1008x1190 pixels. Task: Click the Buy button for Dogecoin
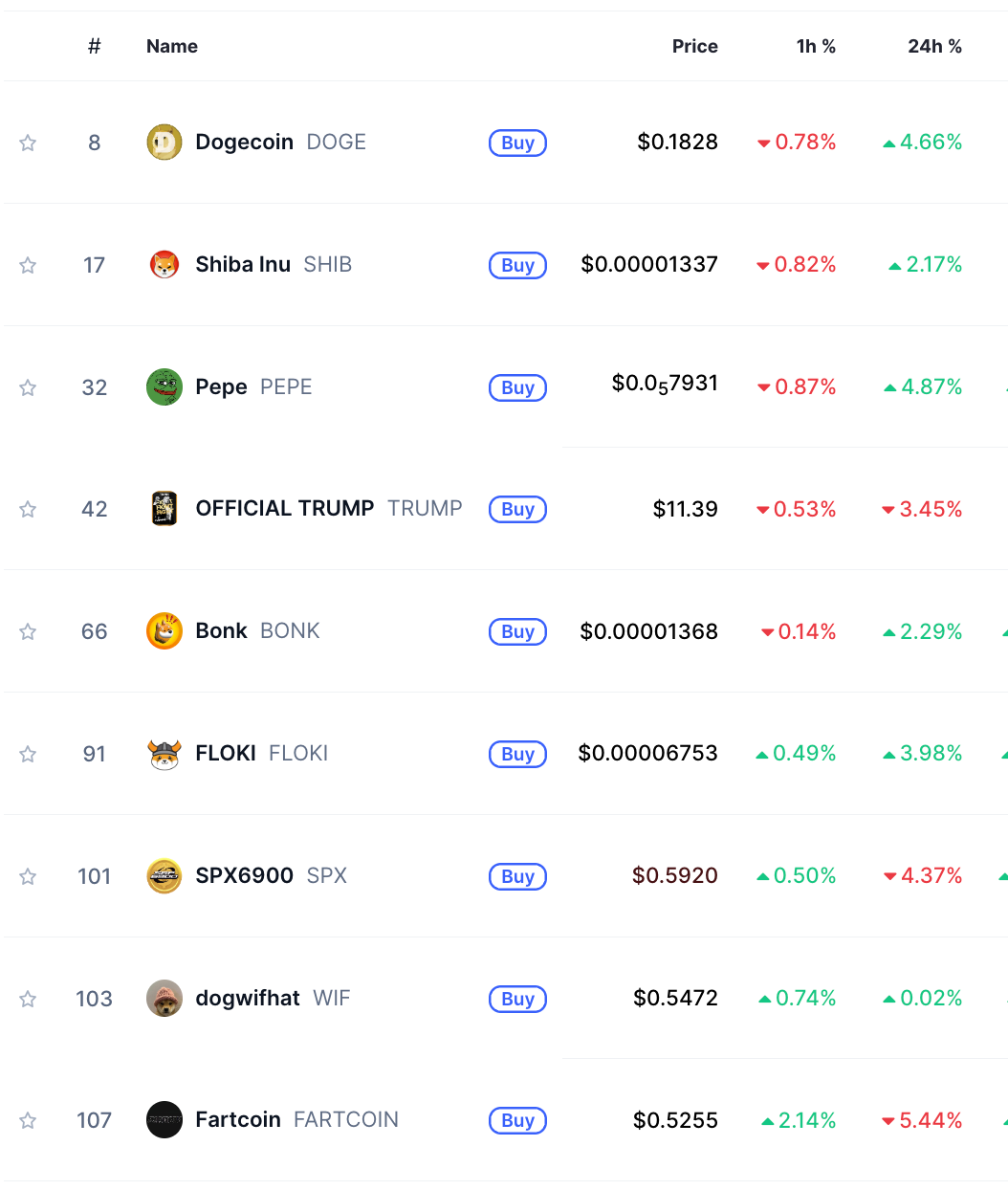pyautogui.click(x=517, y=142)
